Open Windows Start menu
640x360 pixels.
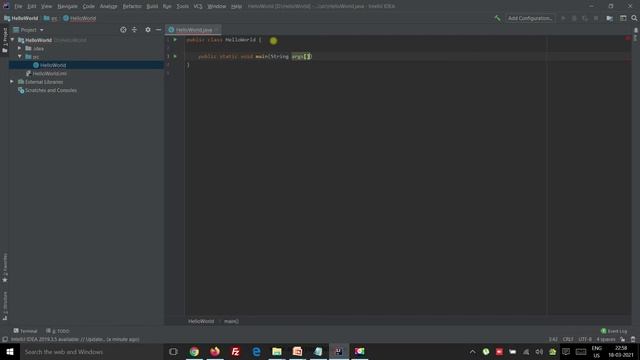(x=10, y=351)
